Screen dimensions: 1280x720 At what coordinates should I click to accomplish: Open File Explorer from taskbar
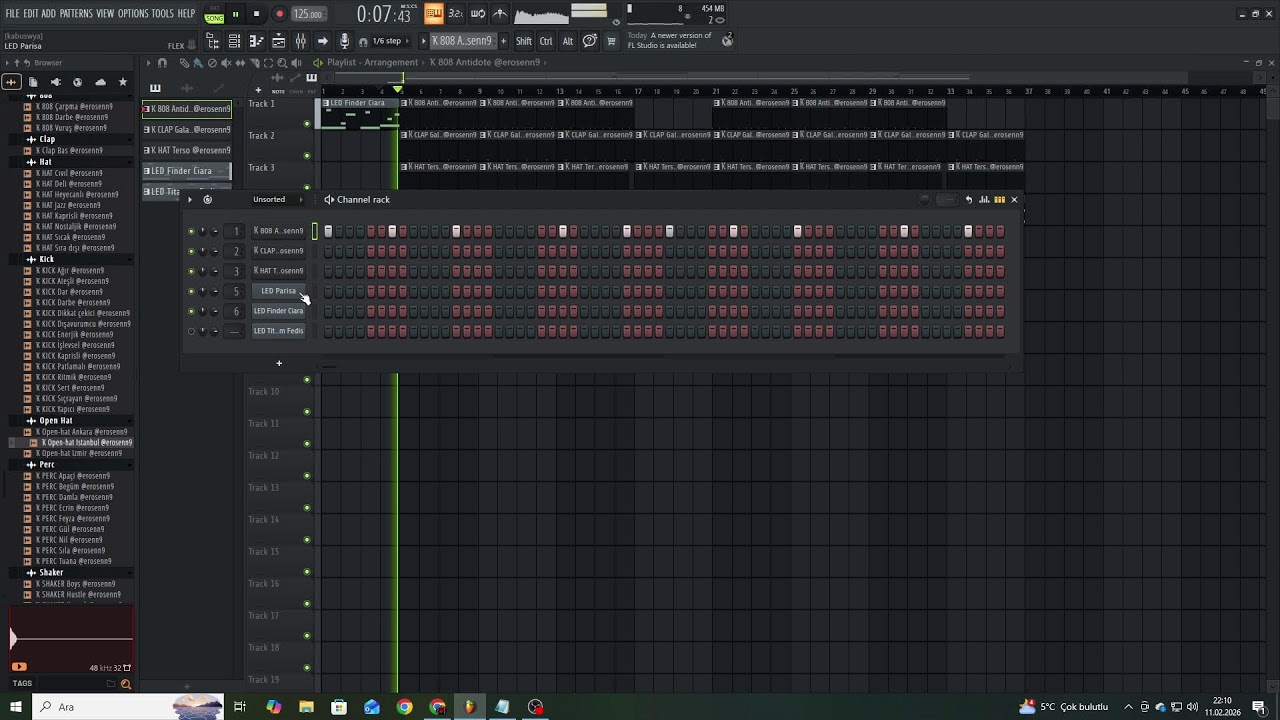tap(306, 707)
